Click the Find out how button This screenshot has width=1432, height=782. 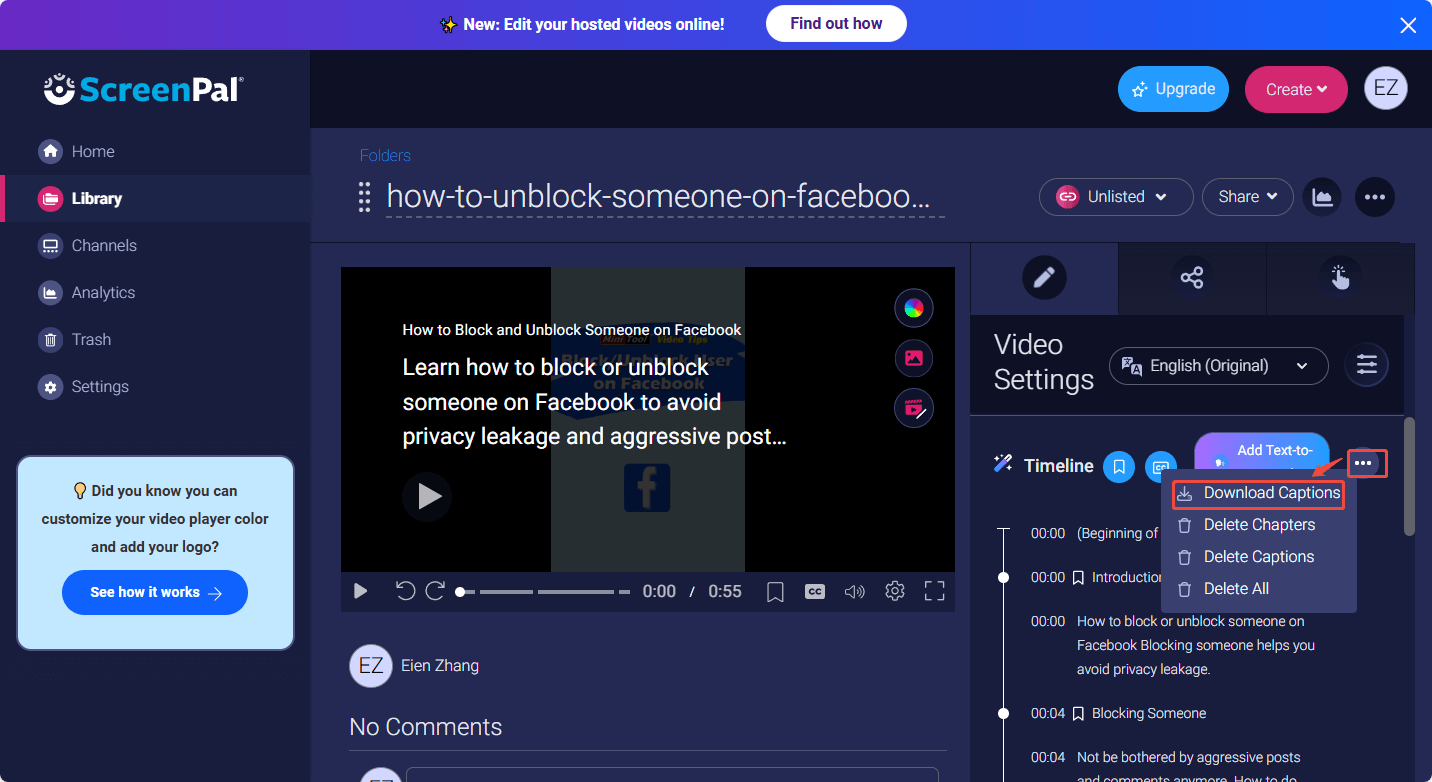click(836, 24)
